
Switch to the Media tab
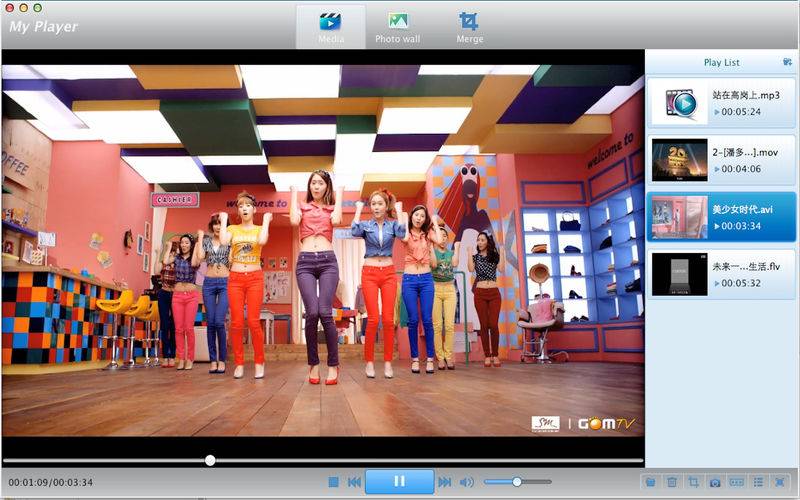tap(331, 27)
